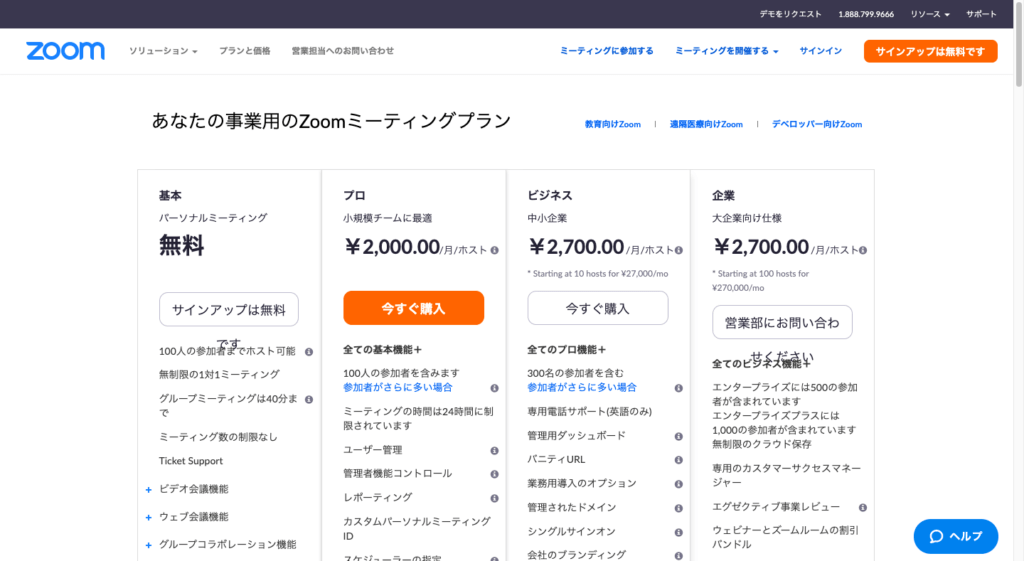
Task: Click サインイン link
Action: click(820, 51)
